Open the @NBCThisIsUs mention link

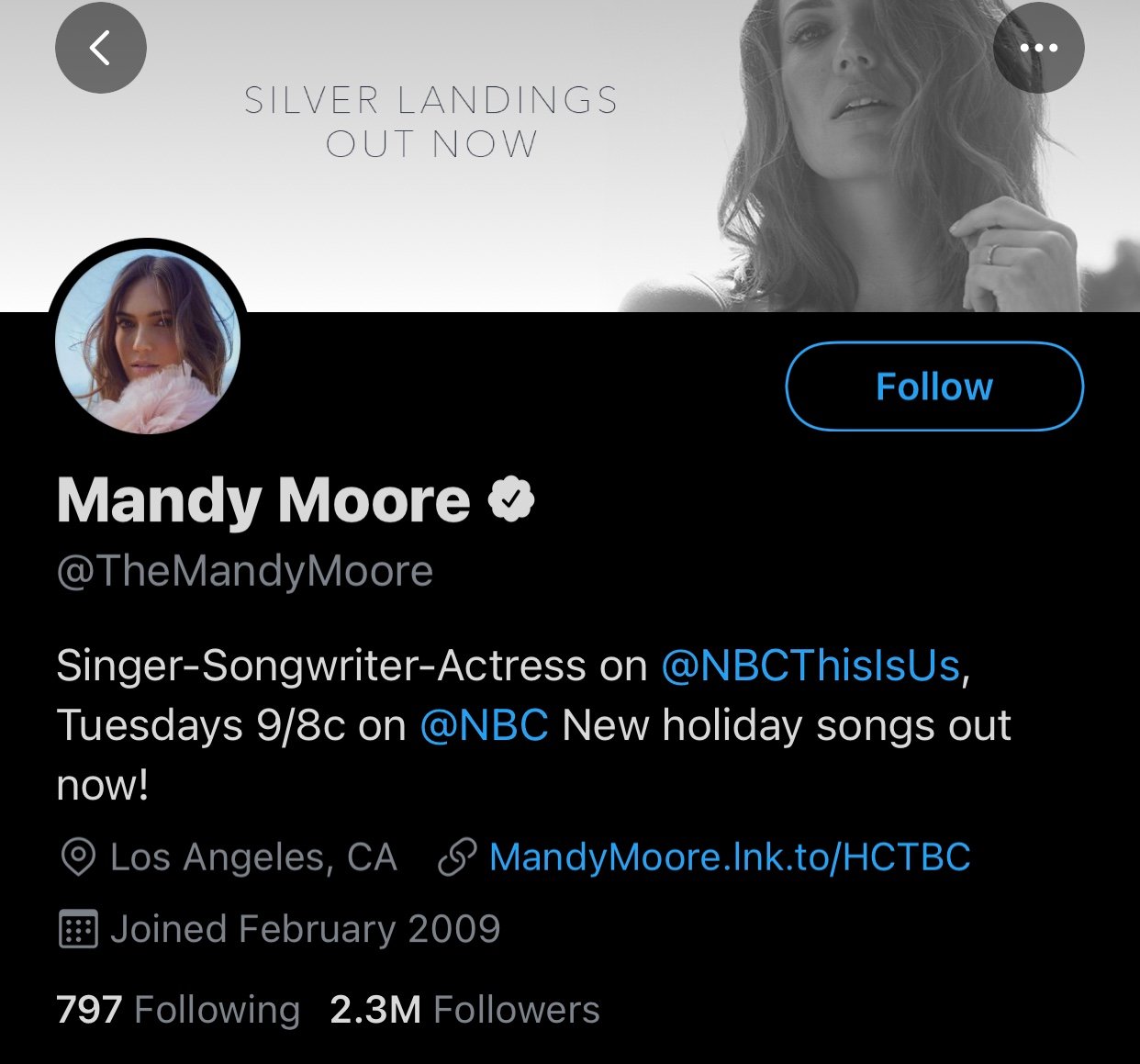(x=810, y=666)
